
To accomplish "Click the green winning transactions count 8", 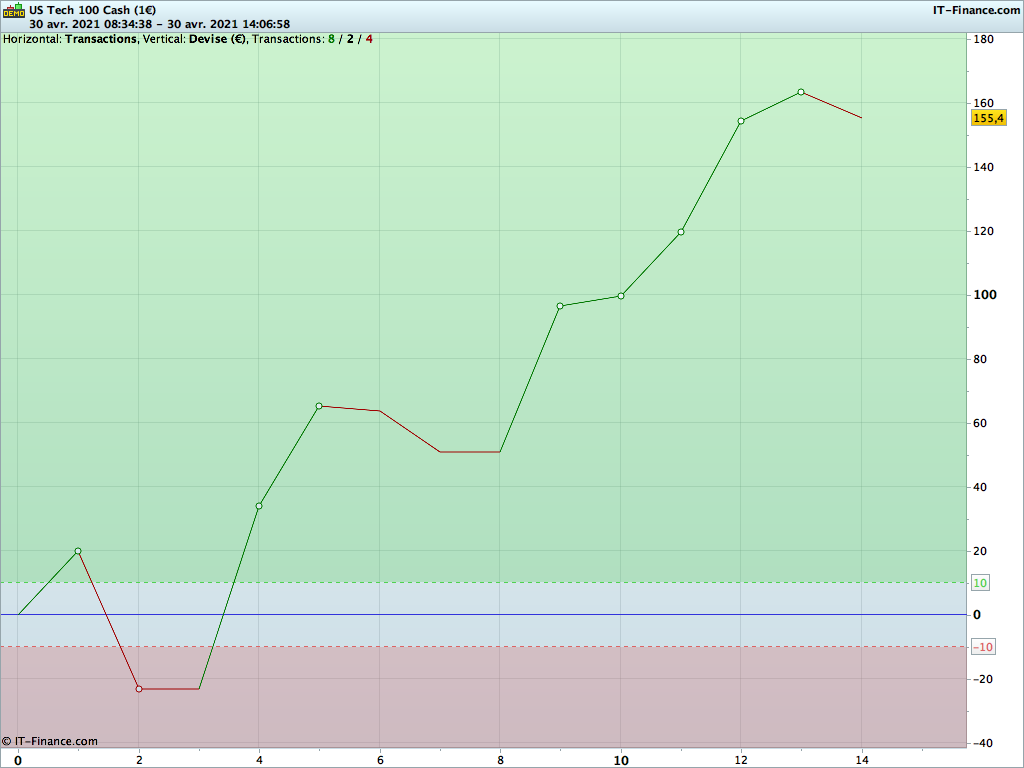I will pos(331,39).
